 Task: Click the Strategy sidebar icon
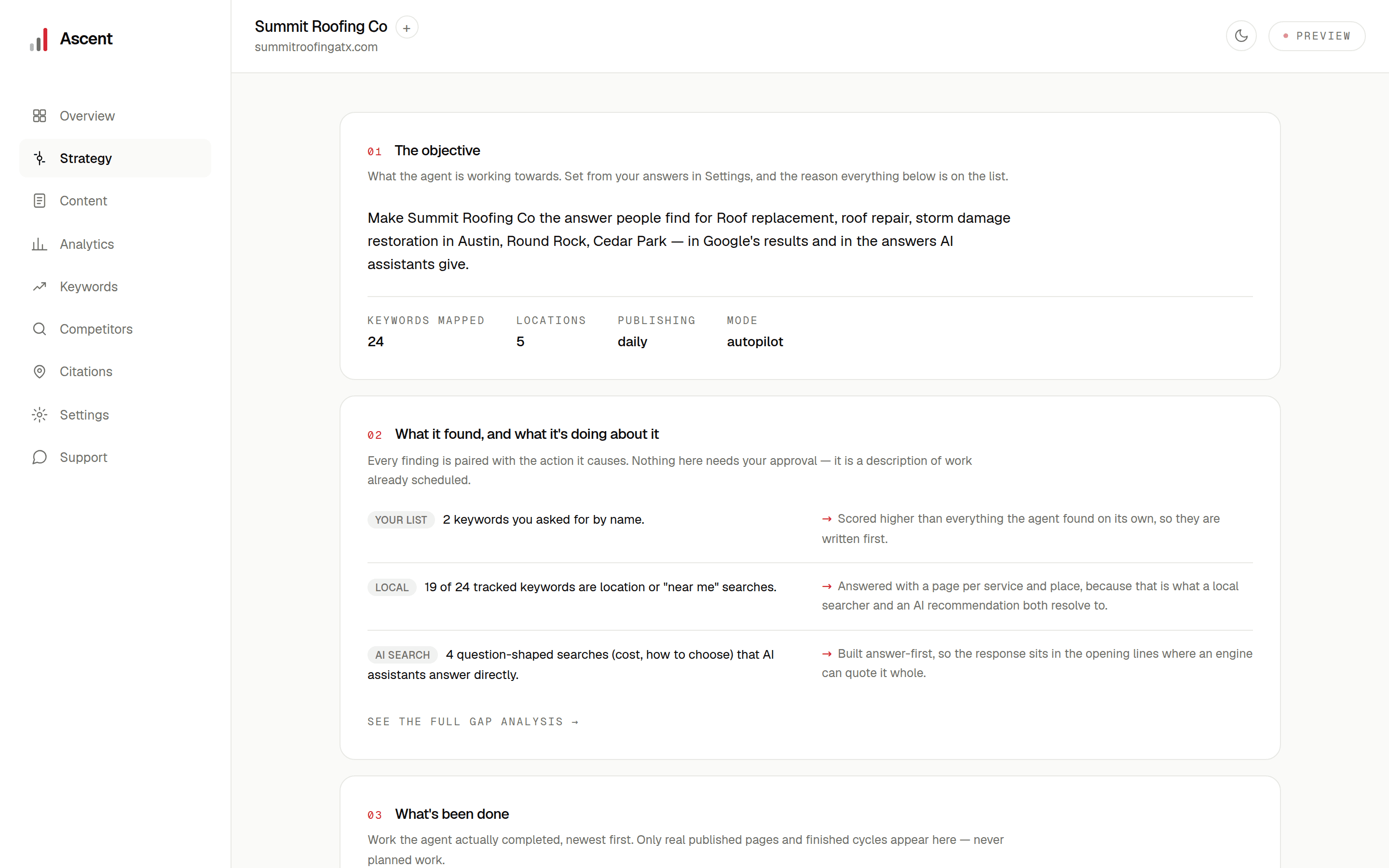39,159
